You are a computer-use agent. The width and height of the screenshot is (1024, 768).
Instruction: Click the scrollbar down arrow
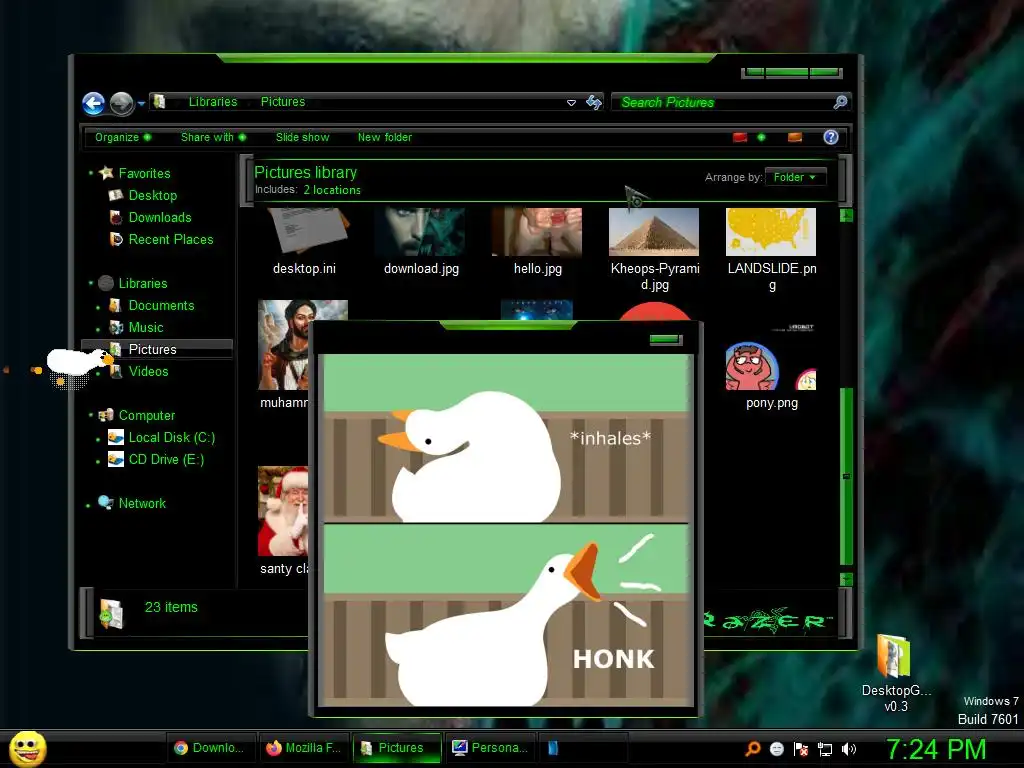pos(846,579)
